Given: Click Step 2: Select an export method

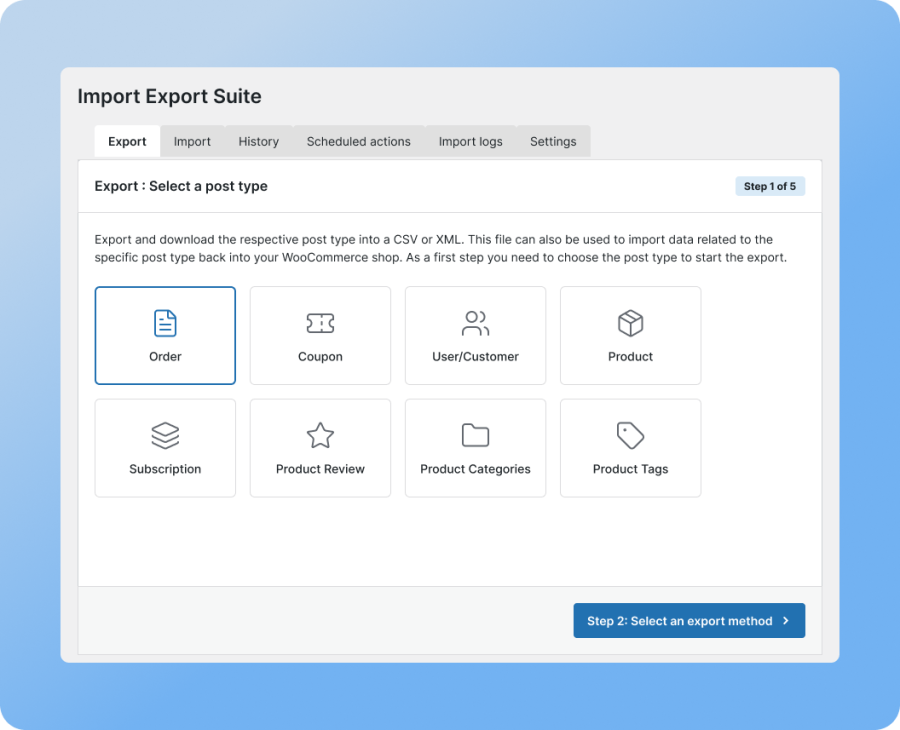Looking at the screenshot, I should point(689,620).
